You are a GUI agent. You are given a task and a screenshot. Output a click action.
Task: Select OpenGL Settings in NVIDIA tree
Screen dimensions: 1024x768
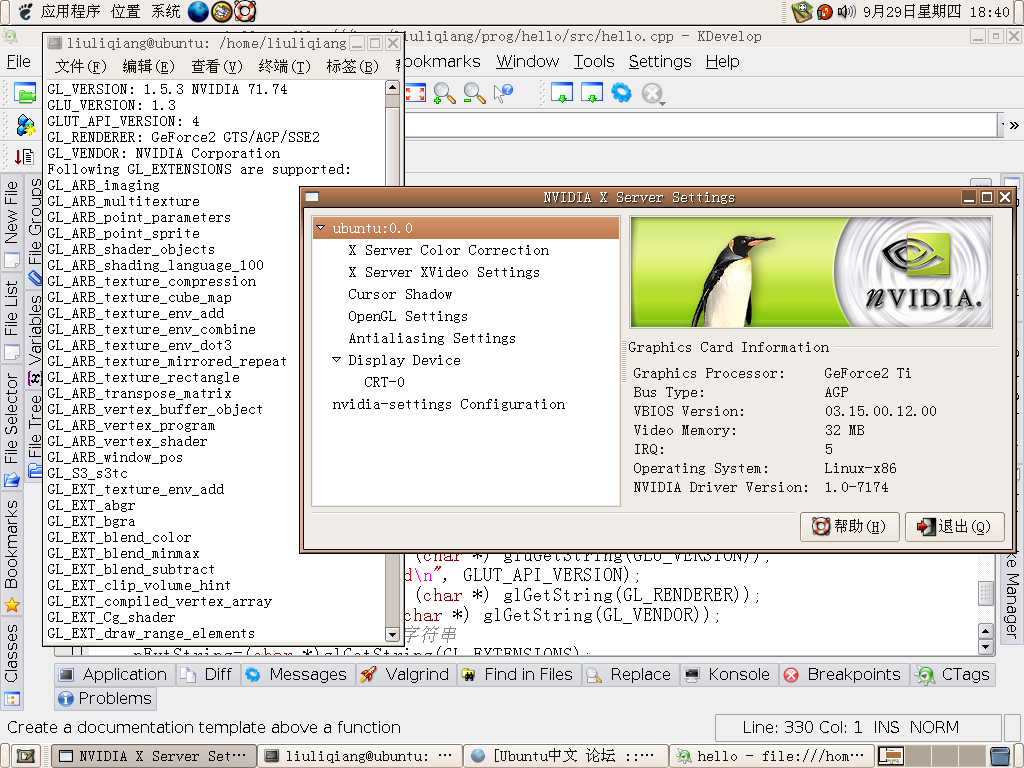[x=408, y=316]
